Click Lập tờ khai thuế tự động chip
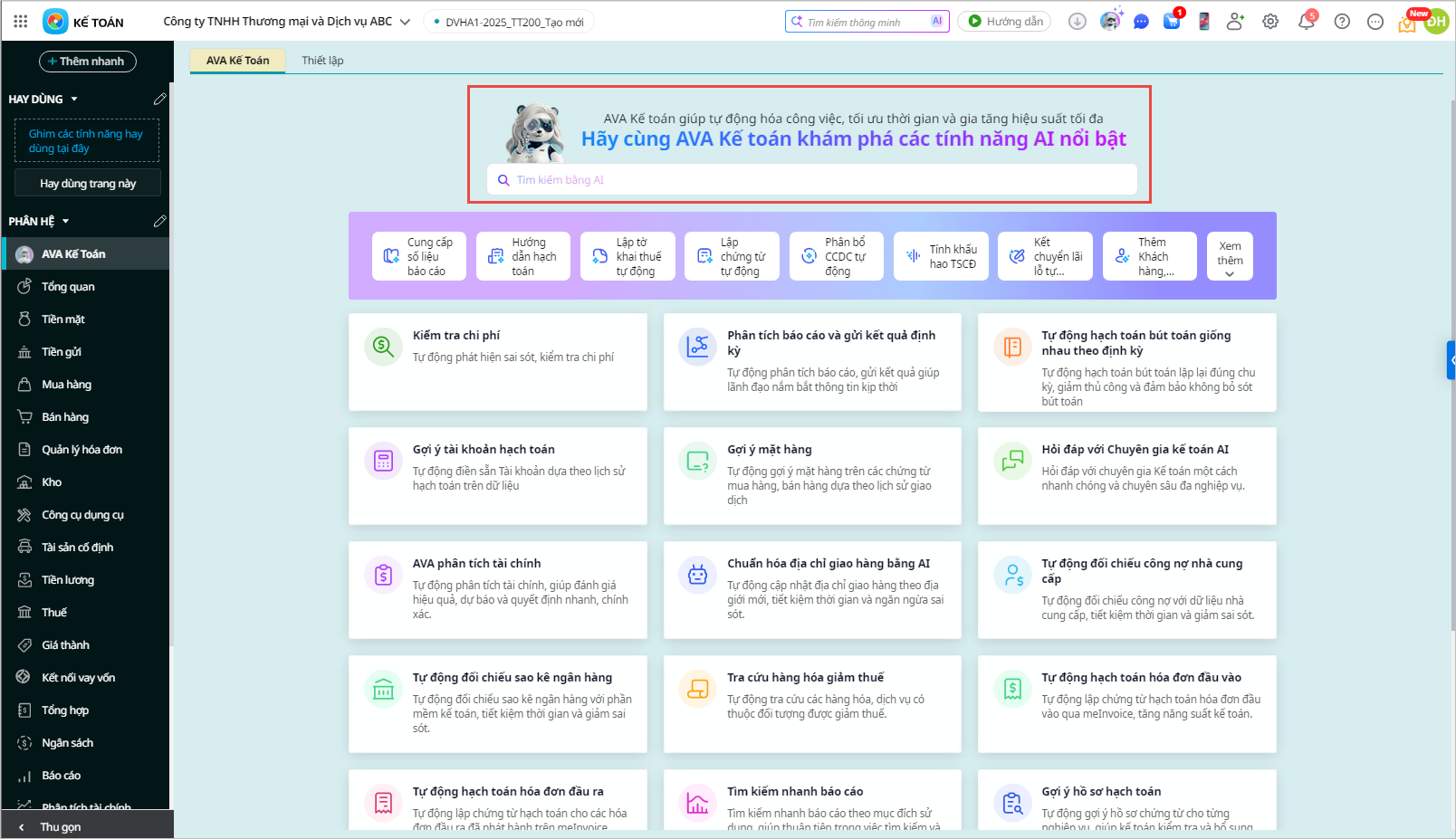The height and width of the screenshot is (839, 1456). coord(627,256)
